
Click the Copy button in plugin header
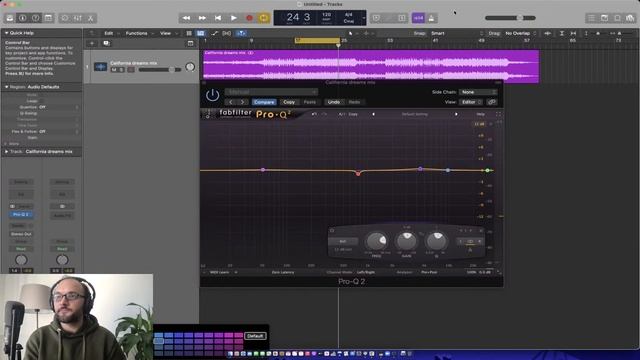pos(289,102)
